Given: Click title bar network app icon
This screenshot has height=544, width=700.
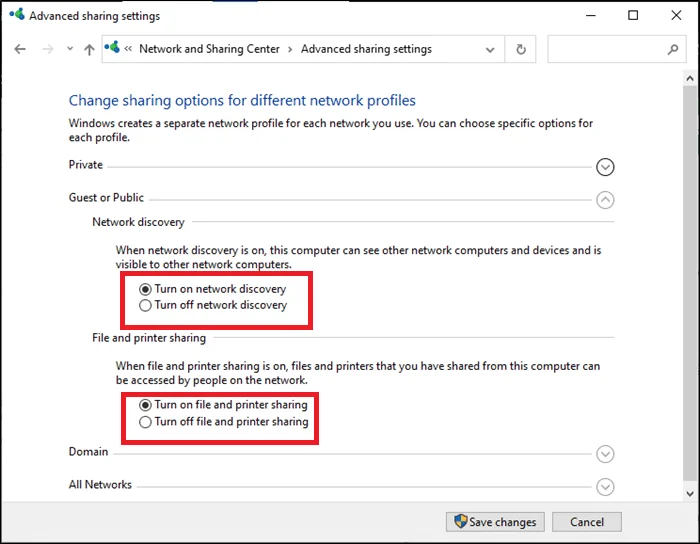Looking at the screenshot, I should tap(17, 15).
